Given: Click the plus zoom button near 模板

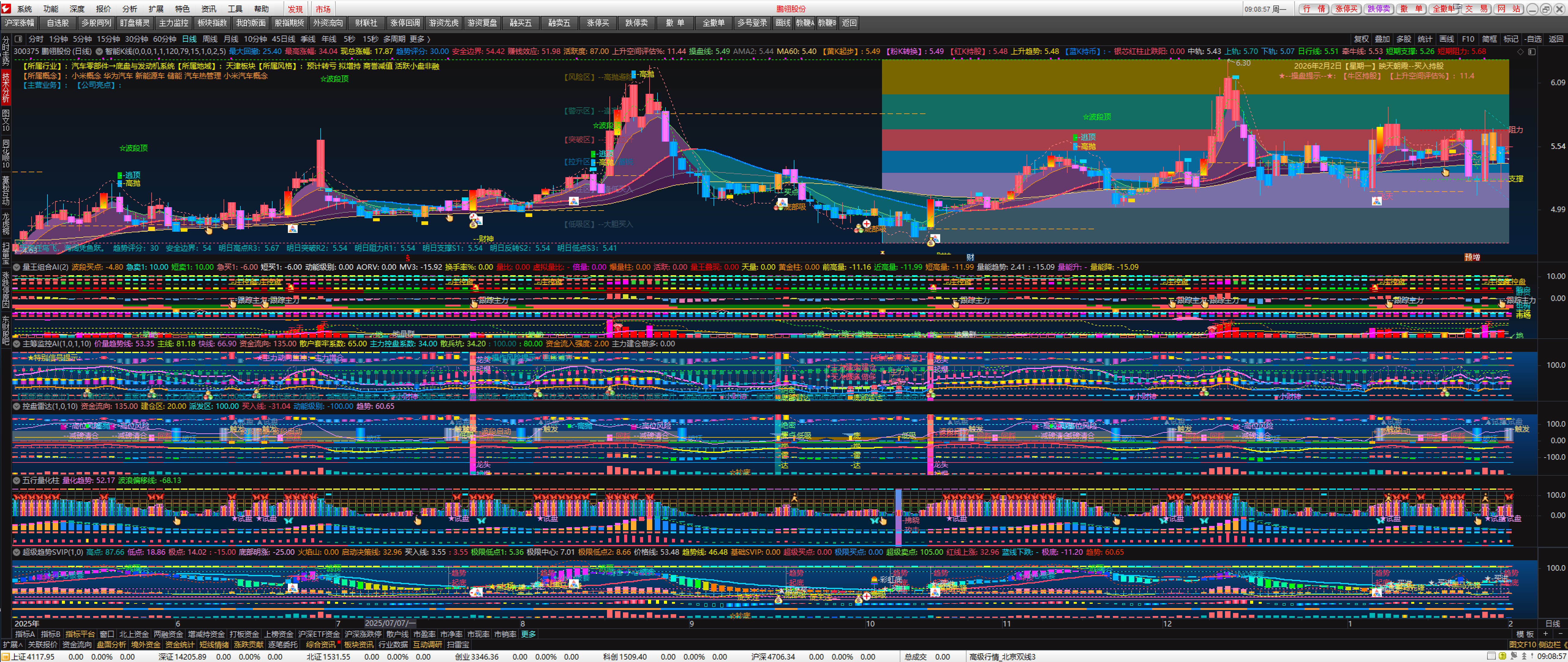Looking at the screenshot, I should 1545,634.
